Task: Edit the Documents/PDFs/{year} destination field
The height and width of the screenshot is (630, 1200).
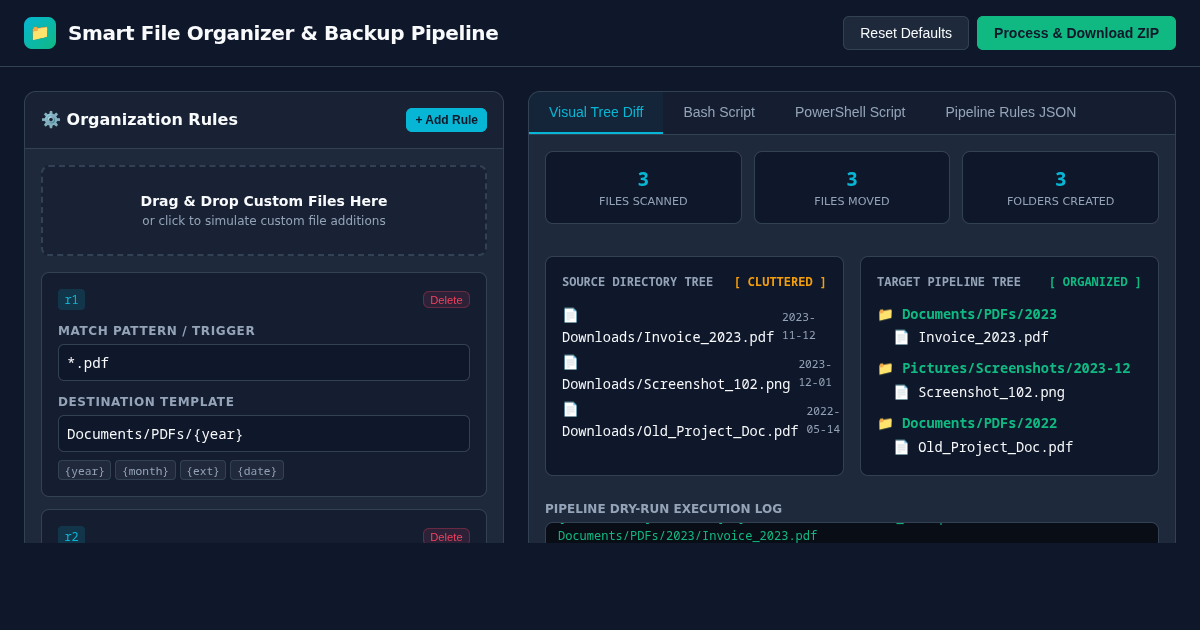Action: click(264, 433)
